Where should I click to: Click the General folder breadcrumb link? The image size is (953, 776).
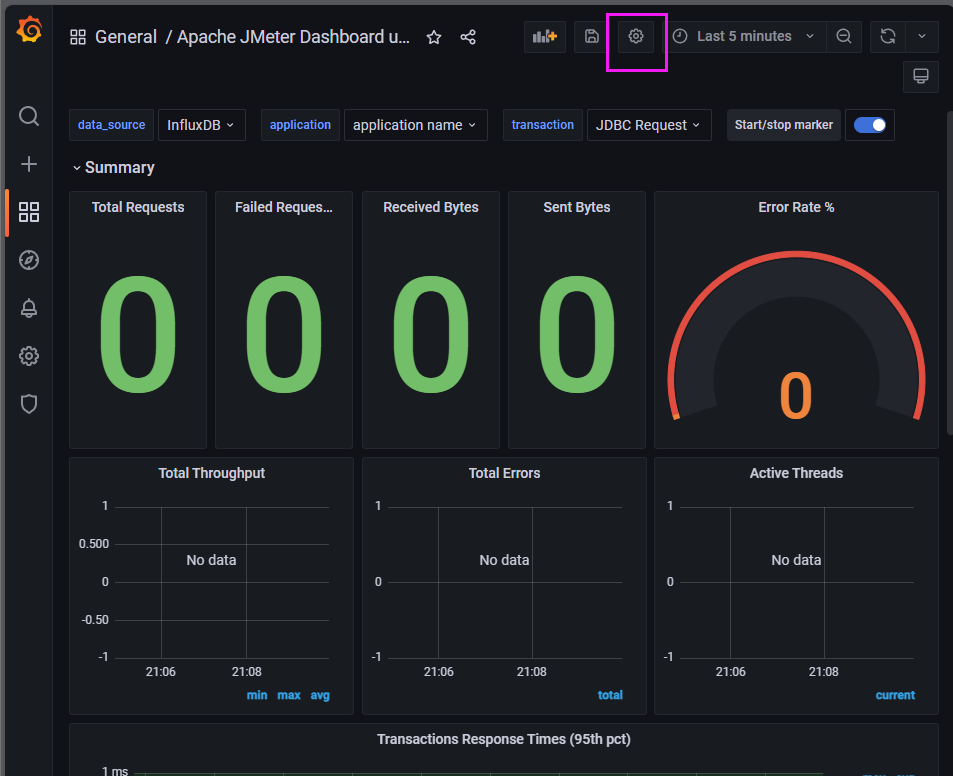pos(126,37)
